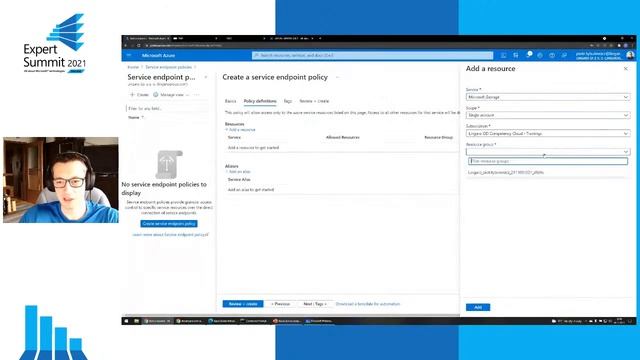The width and height of the screenshot is (640, 360).
Task: Click the Azure search resources bar
Action: (372, 55)
